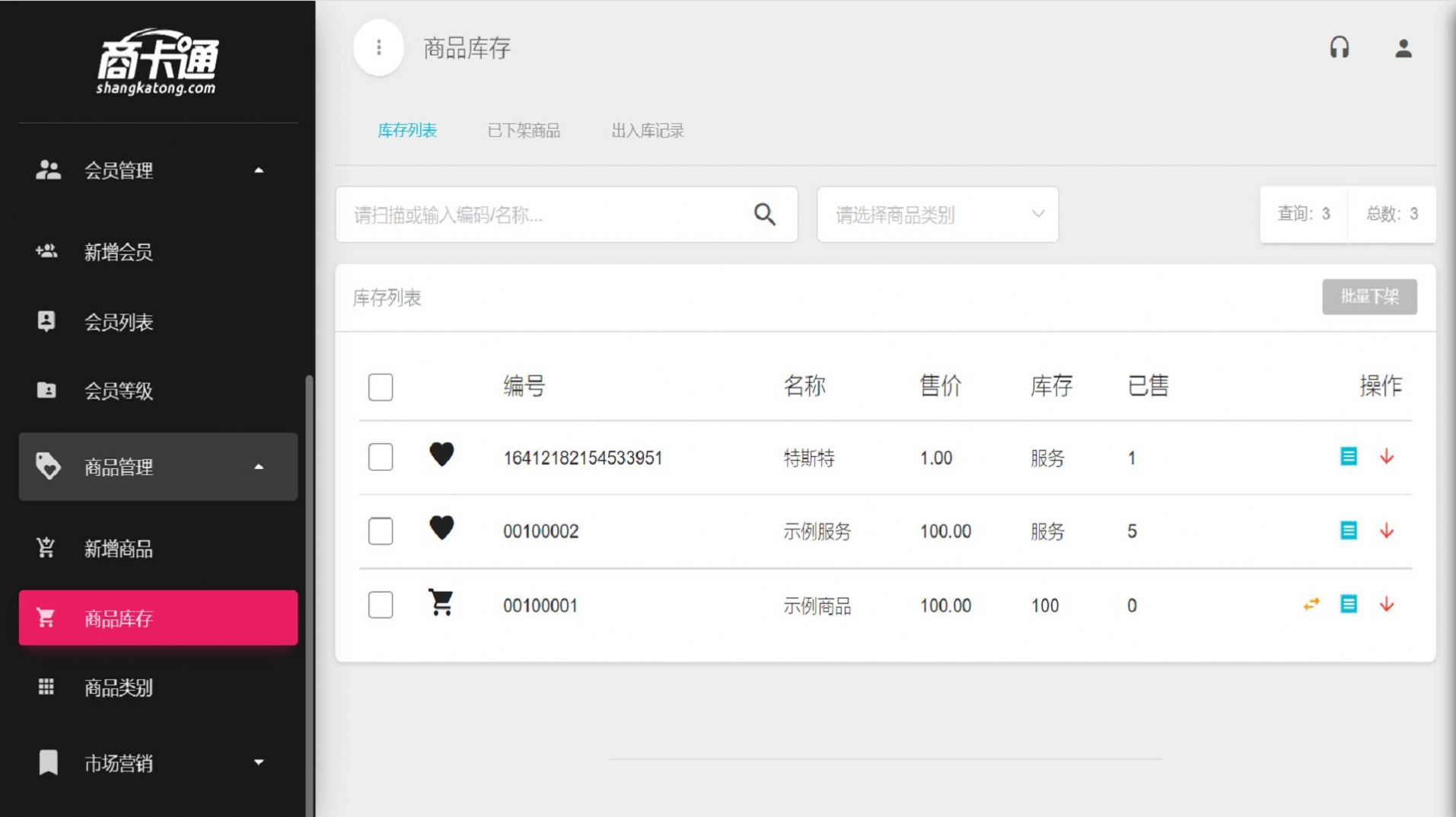Click the 总数: 3 counter
The width and height of the screenshot is (1456, 817).
[x=1392, y=214]
